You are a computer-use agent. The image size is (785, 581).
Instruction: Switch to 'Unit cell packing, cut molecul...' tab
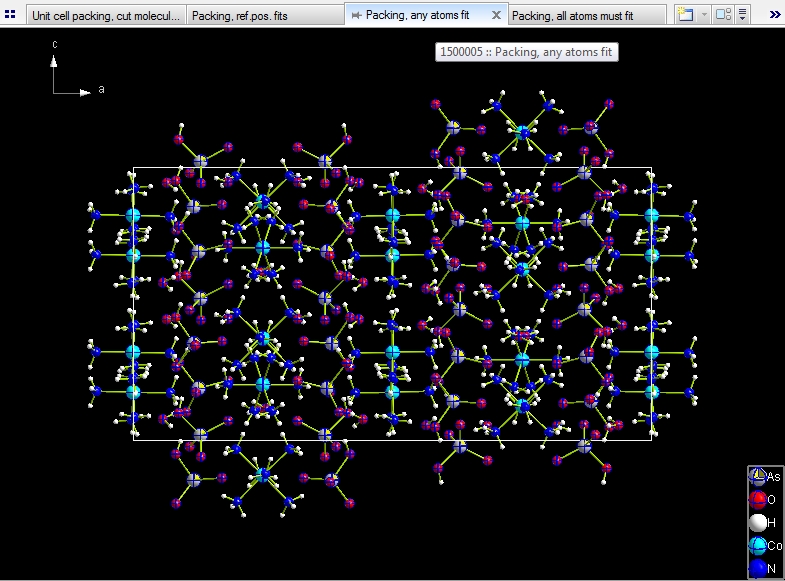click(x=106, y=16)
